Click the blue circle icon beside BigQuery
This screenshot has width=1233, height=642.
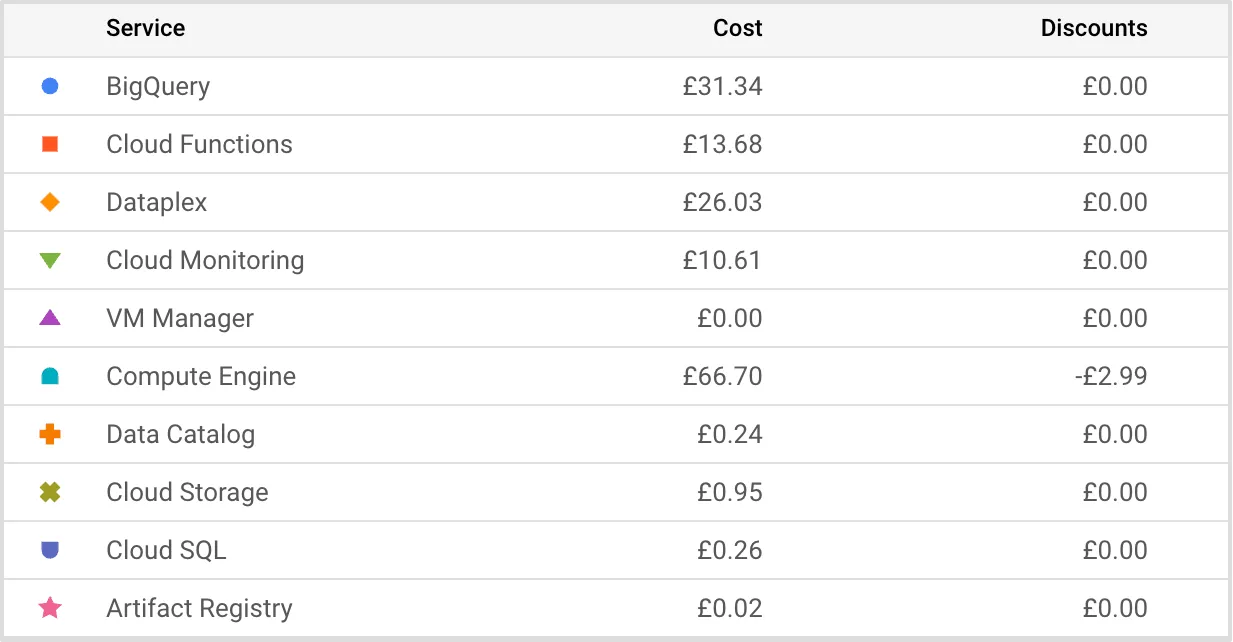[x=50, y=86]
